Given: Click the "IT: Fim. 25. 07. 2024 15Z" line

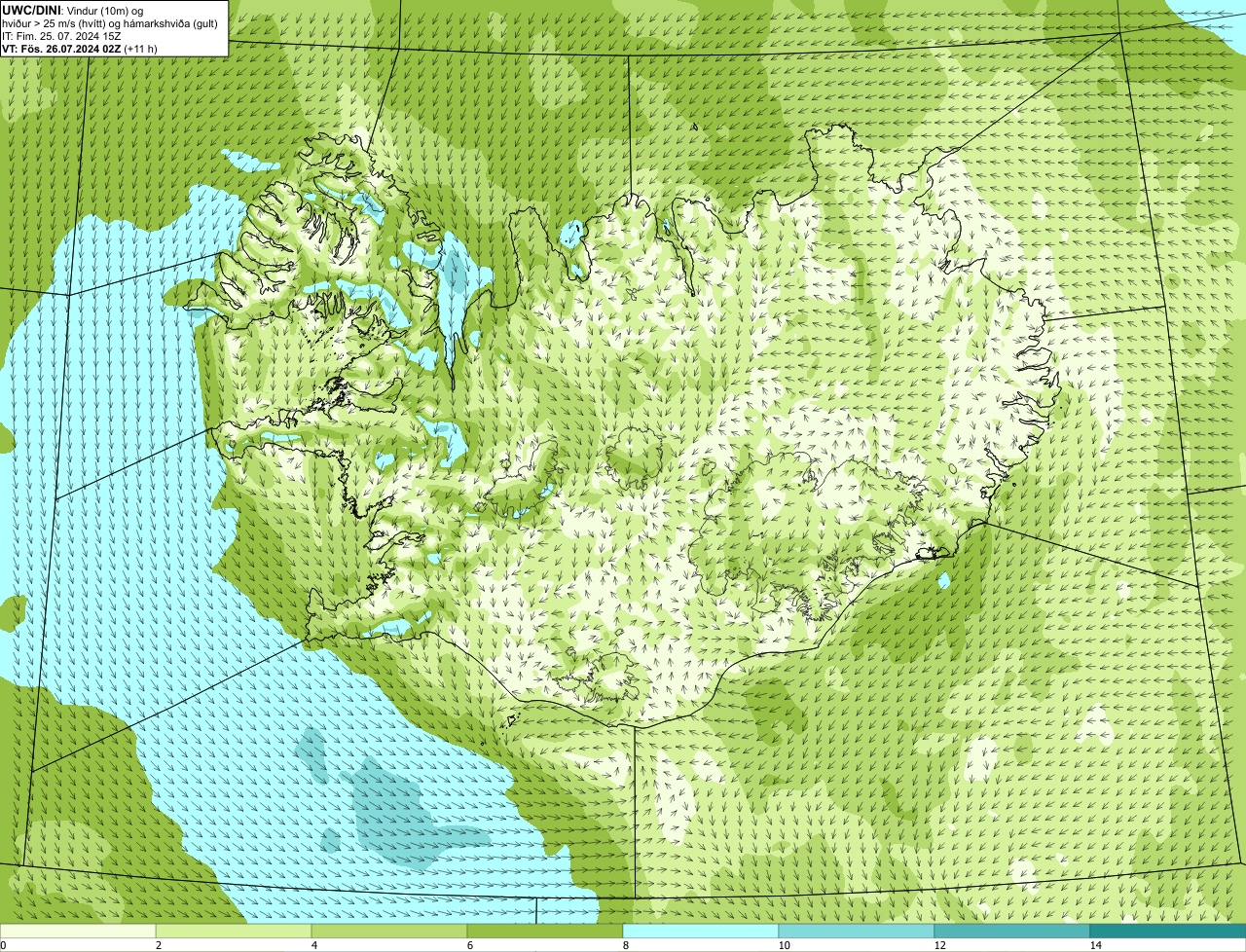Looking at the screenshot, I should pyautogui.click(x=61, y=35).
